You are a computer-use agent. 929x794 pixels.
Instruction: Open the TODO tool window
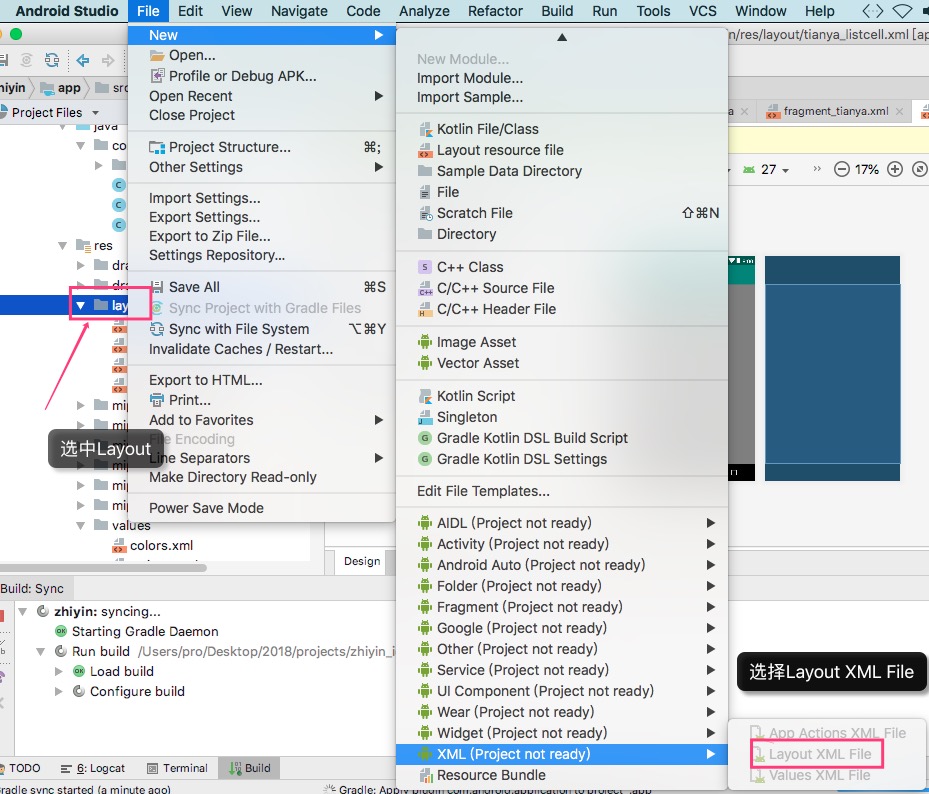[x=24, y=769]
